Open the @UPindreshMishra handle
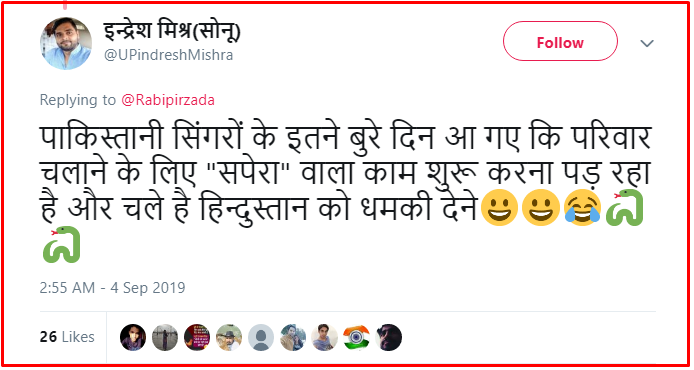 pos(168,55)
